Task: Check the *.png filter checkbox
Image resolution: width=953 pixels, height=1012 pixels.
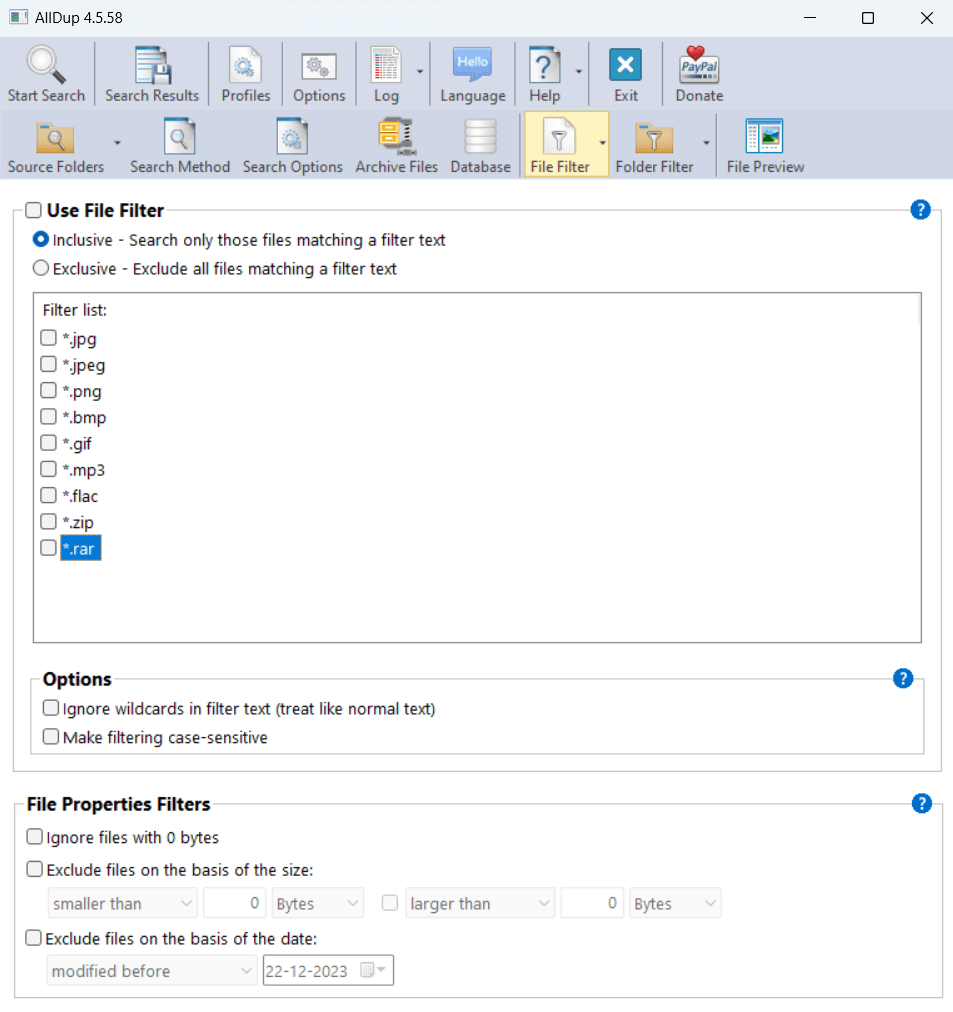Action: click(x=48, y=390)
